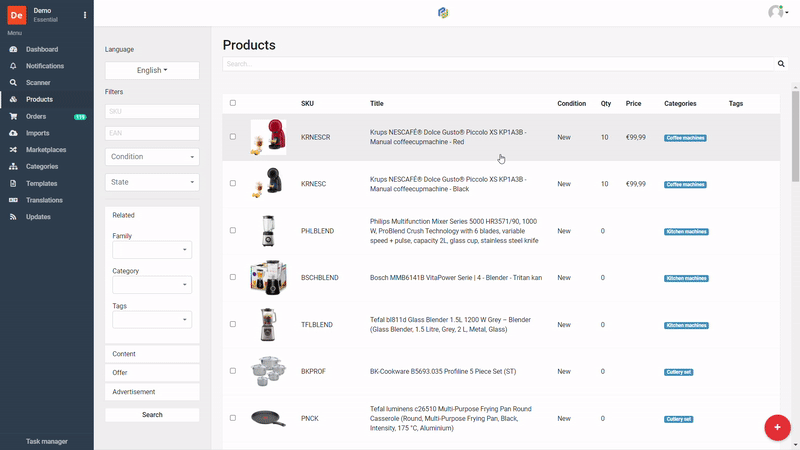Image resolution: width=800 pixels, height=450 pixels.
Task: Click Coffee machines tag on KRNESCR row
Action: pyautogui.click(x=685, y=138)
